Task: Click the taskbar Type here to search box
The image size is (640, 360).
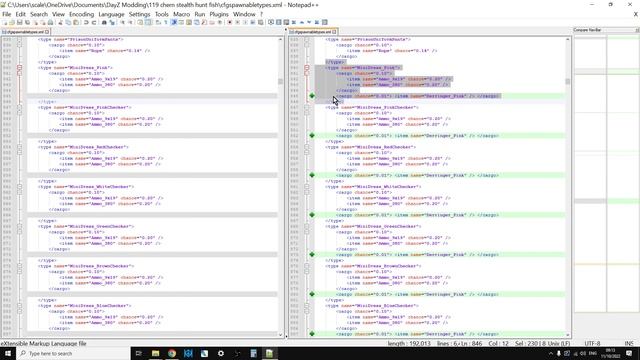Action: click(73, 353)
